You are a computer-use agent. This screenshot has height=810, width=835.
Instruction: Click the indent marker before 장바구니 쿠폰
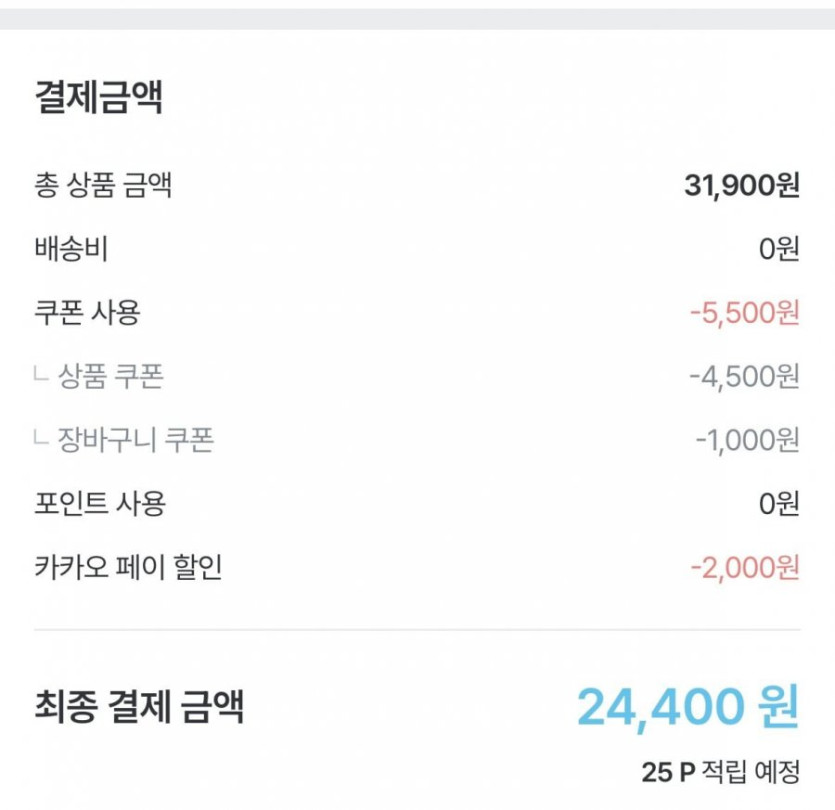pyautogui.click(x=41, y=440)
